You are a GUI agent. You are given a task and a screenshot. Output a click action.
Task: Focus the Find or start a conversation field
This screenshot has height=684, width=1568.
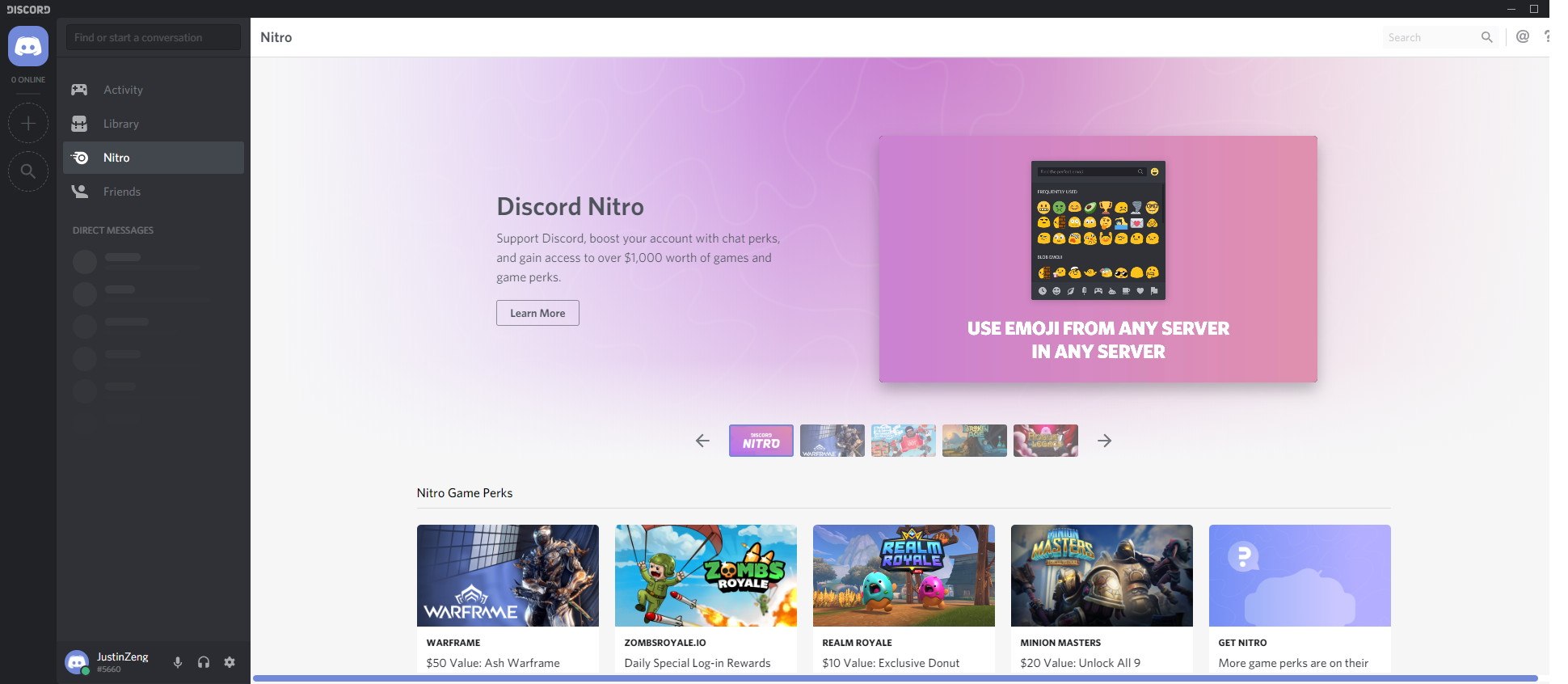coord(154,37)
